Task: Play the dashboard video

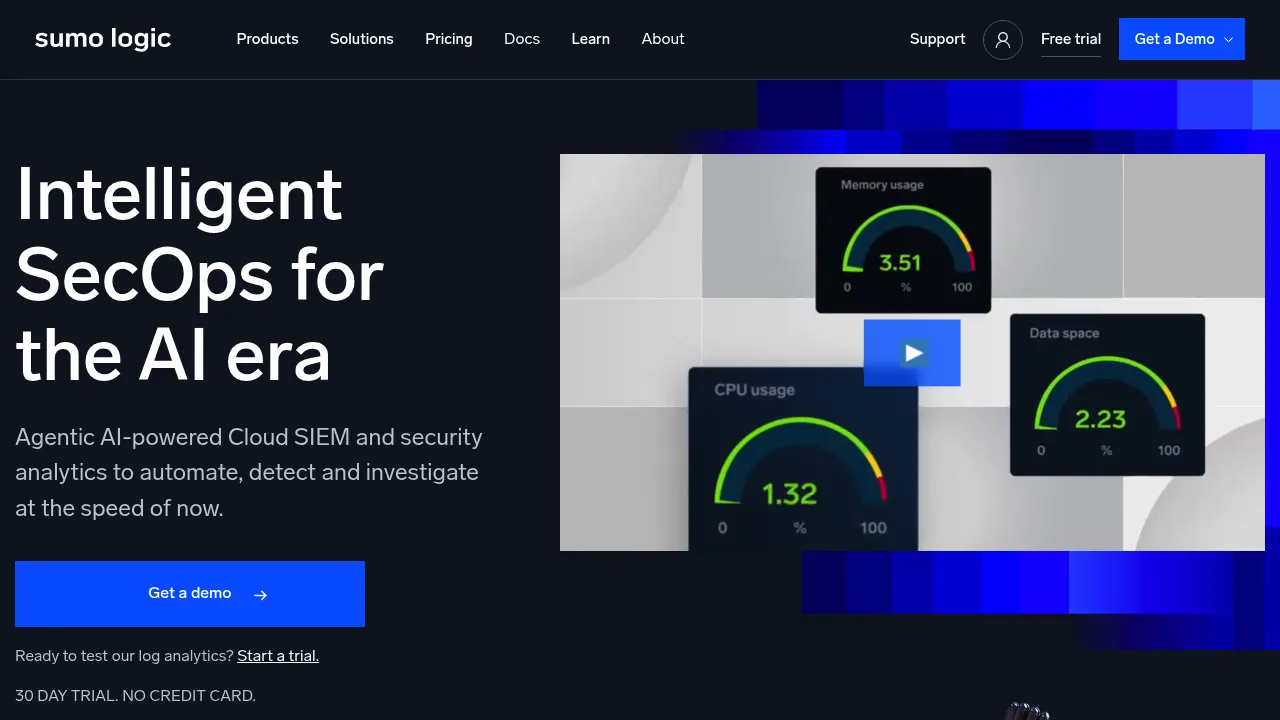Action: (912, 352)
